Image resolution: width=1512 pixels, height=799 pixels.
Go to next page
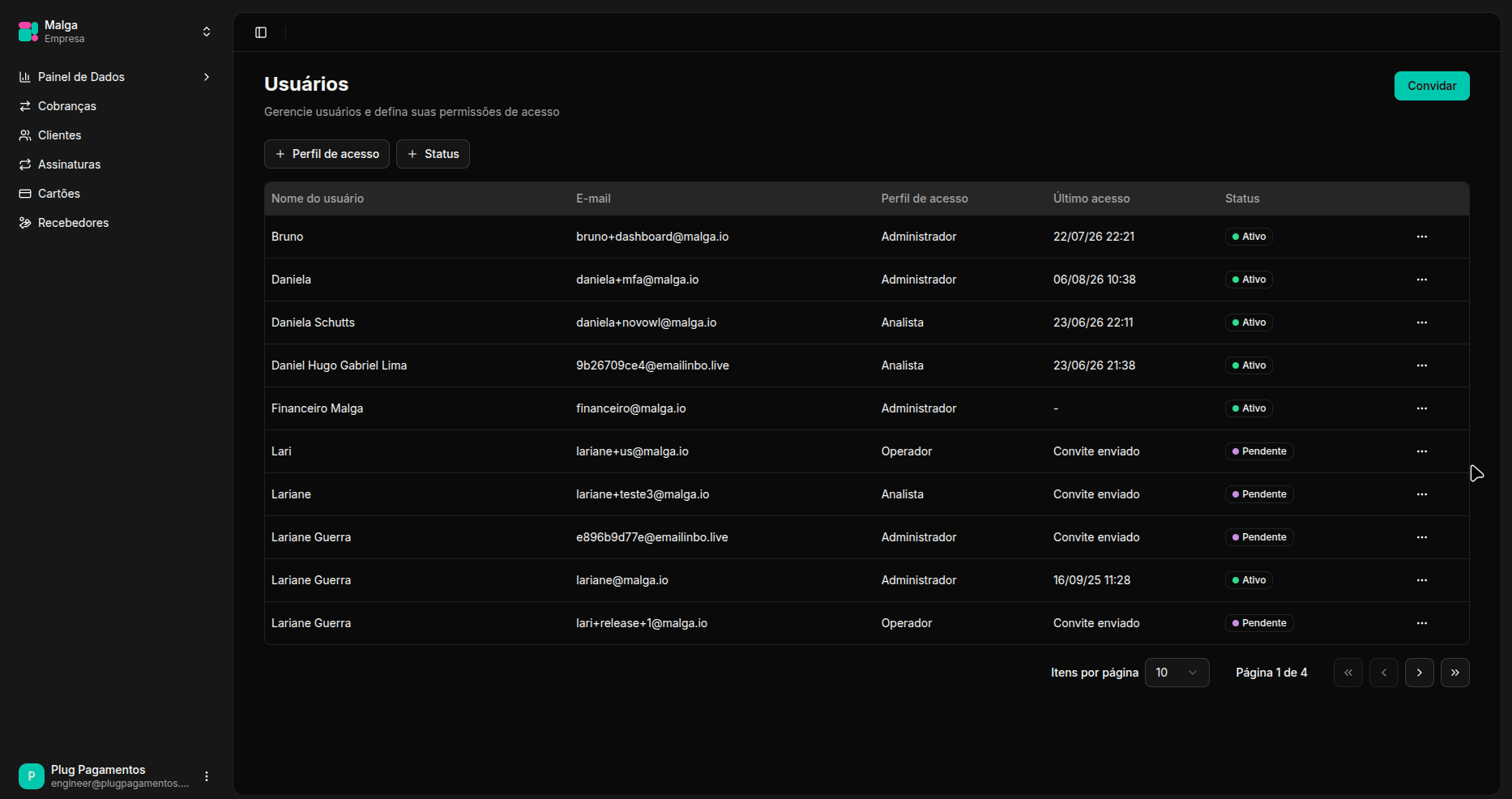(x=1420, y=673)
